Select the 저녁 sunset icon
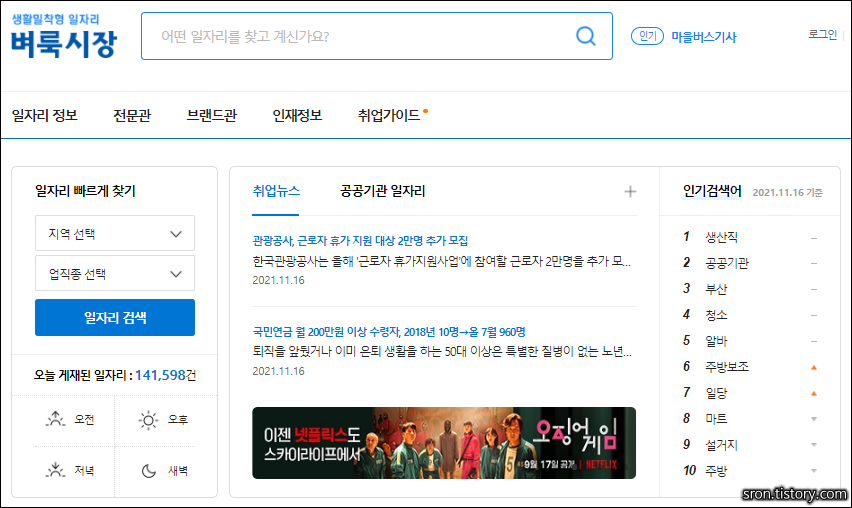 (x=55, y=470)
